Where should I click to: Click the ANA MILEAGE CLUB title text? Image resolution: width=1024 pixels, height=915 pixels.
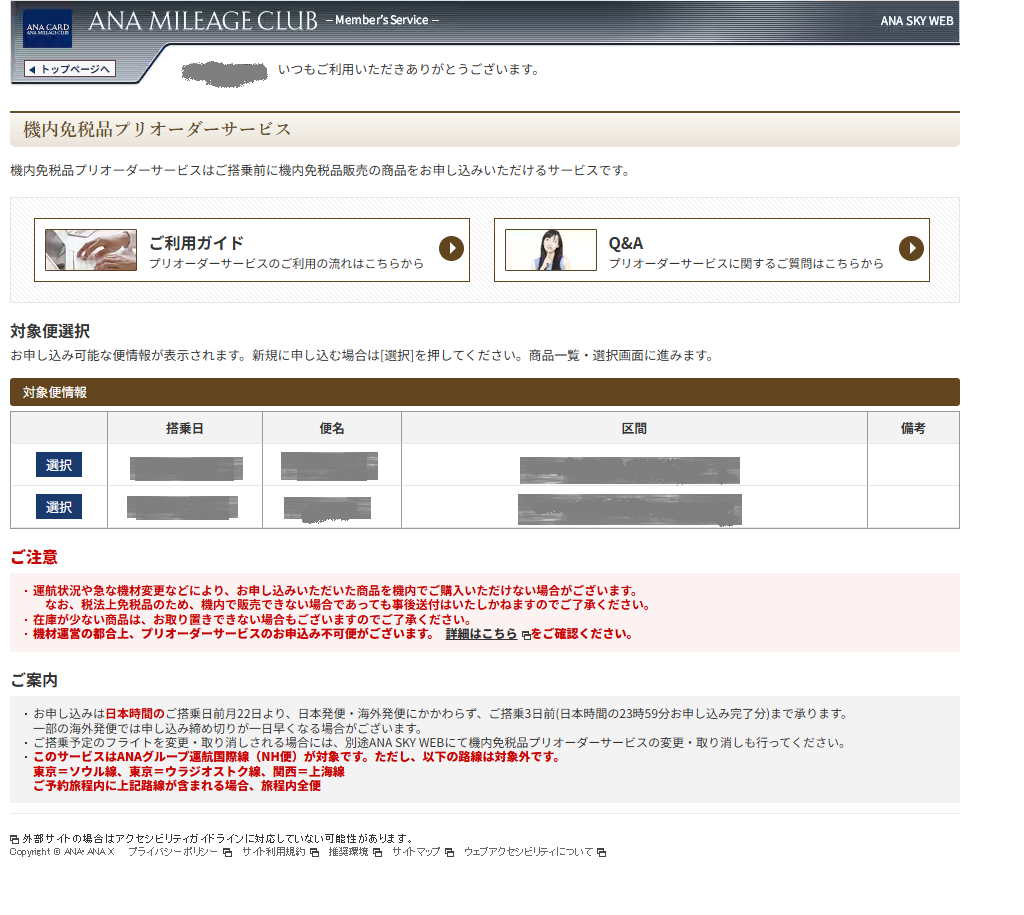point(203,21)
